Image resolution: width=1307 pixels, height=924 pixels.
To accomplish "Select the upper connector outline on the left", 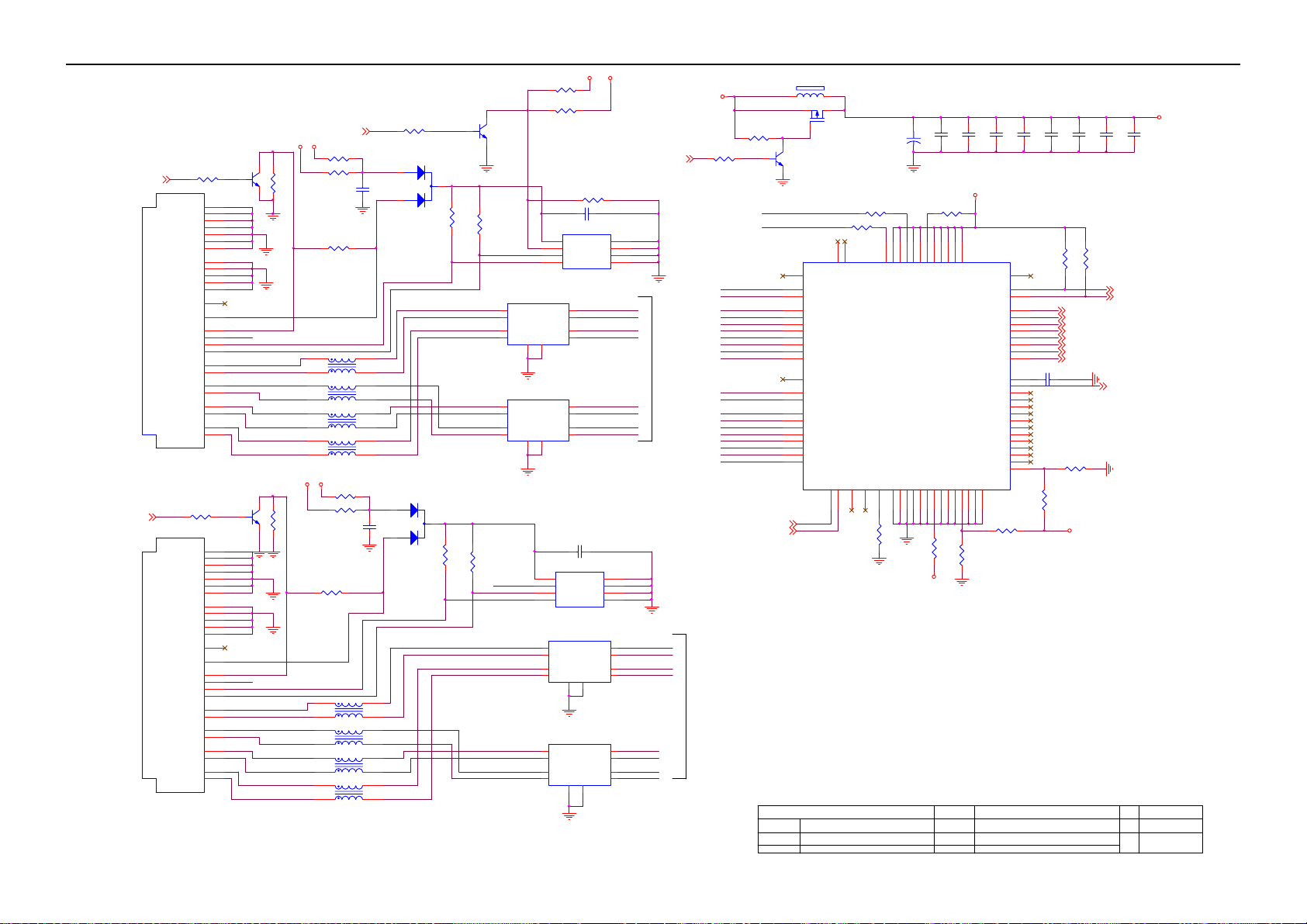I will (x=173, y=320).
